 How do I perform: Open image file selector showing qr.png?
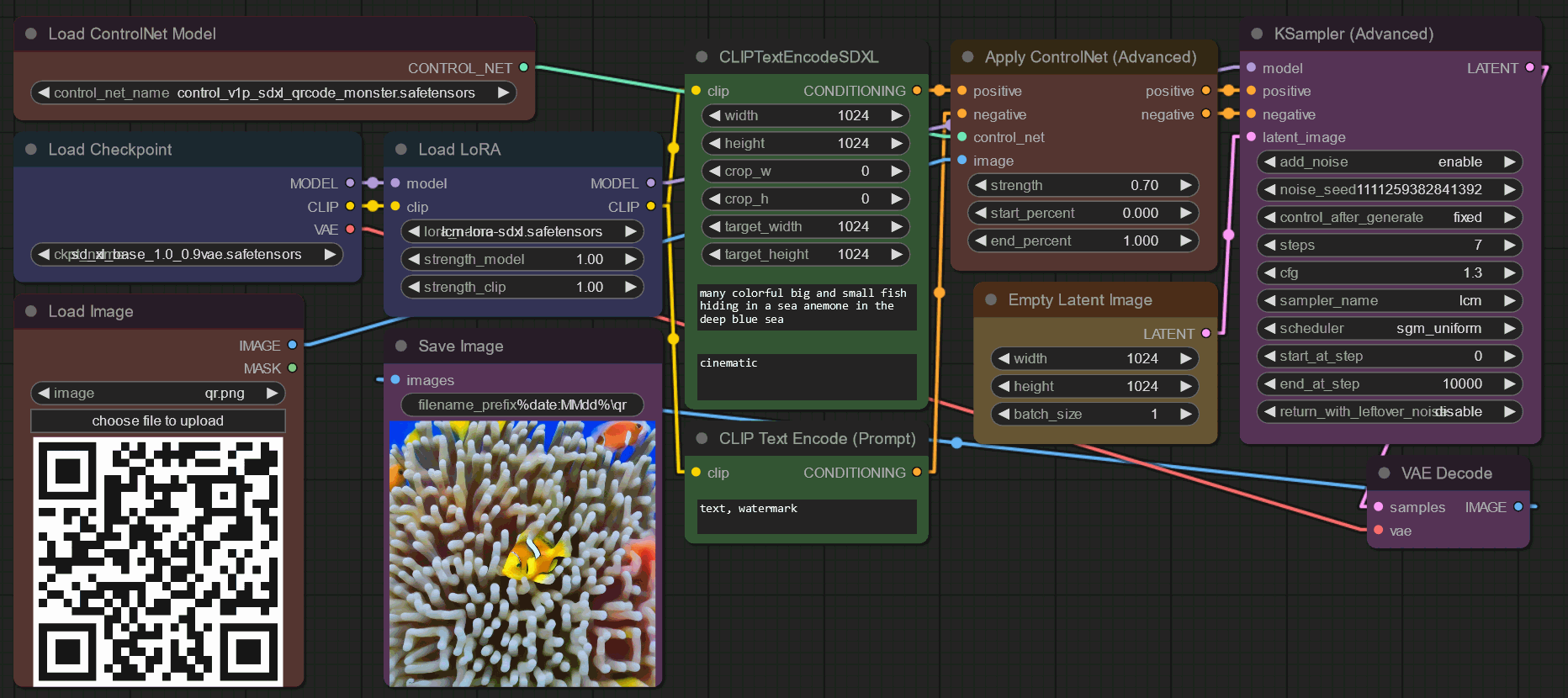tap(158, 393)
